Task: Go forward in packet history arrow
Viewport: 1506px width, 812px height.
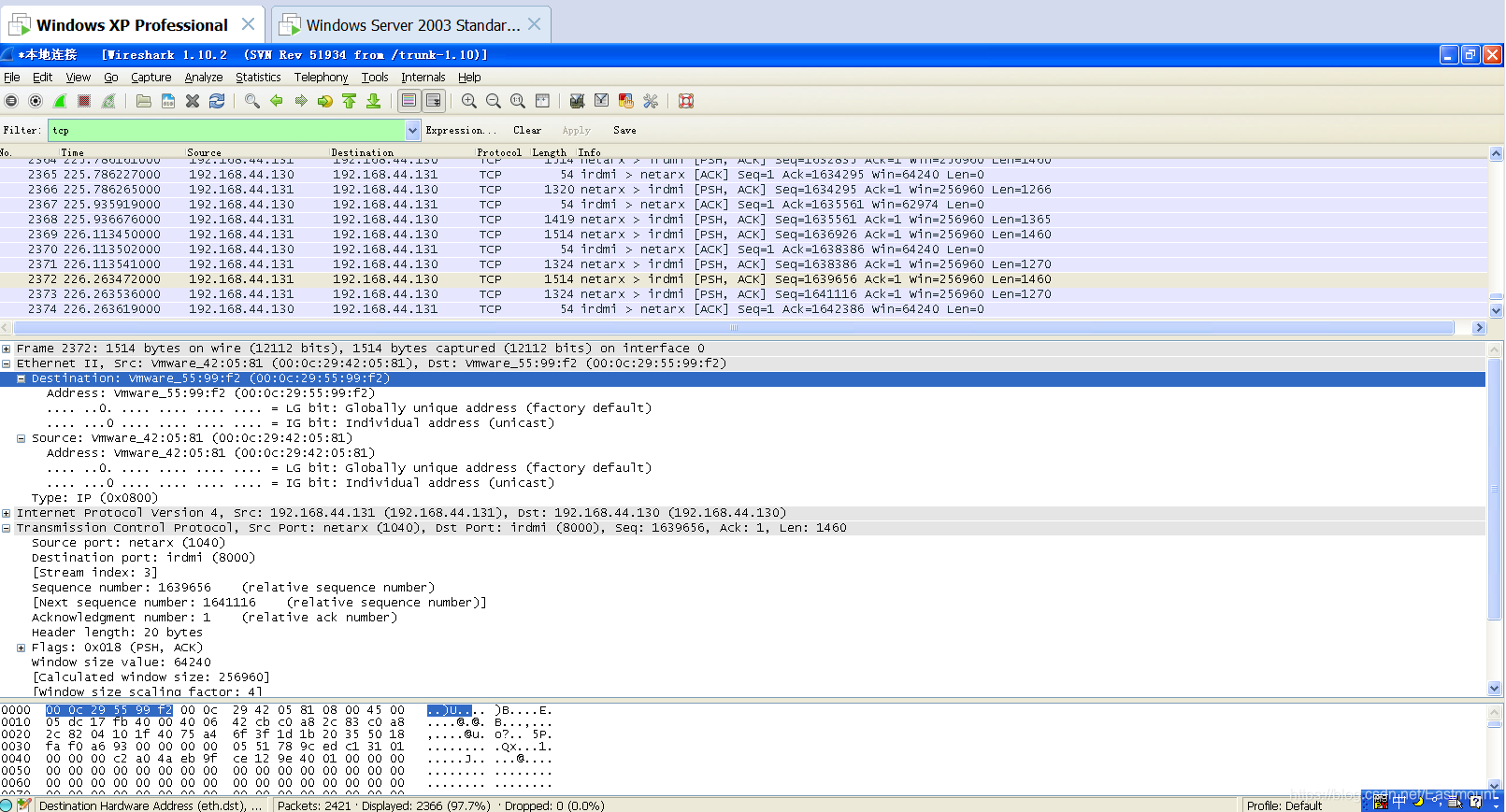Action: pyautogui.click(x=300, y=101)
